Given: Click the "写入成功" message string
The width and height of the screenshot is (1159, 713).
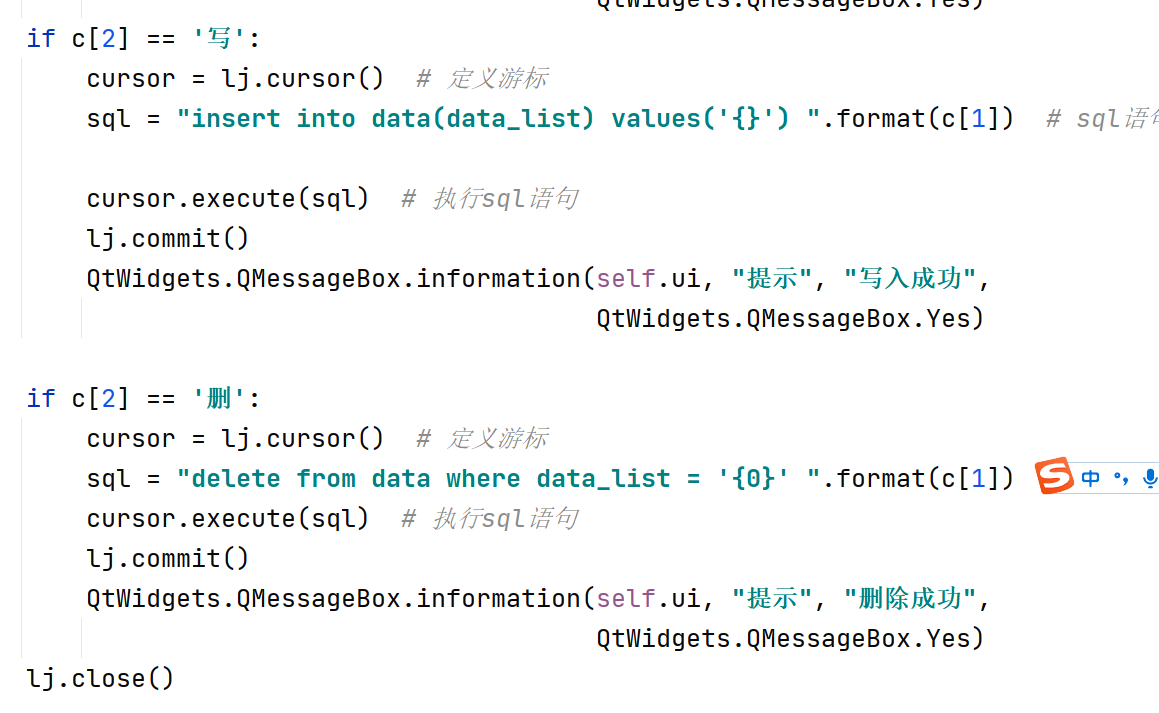Looking at the screenshot, I should pos(910,279).
